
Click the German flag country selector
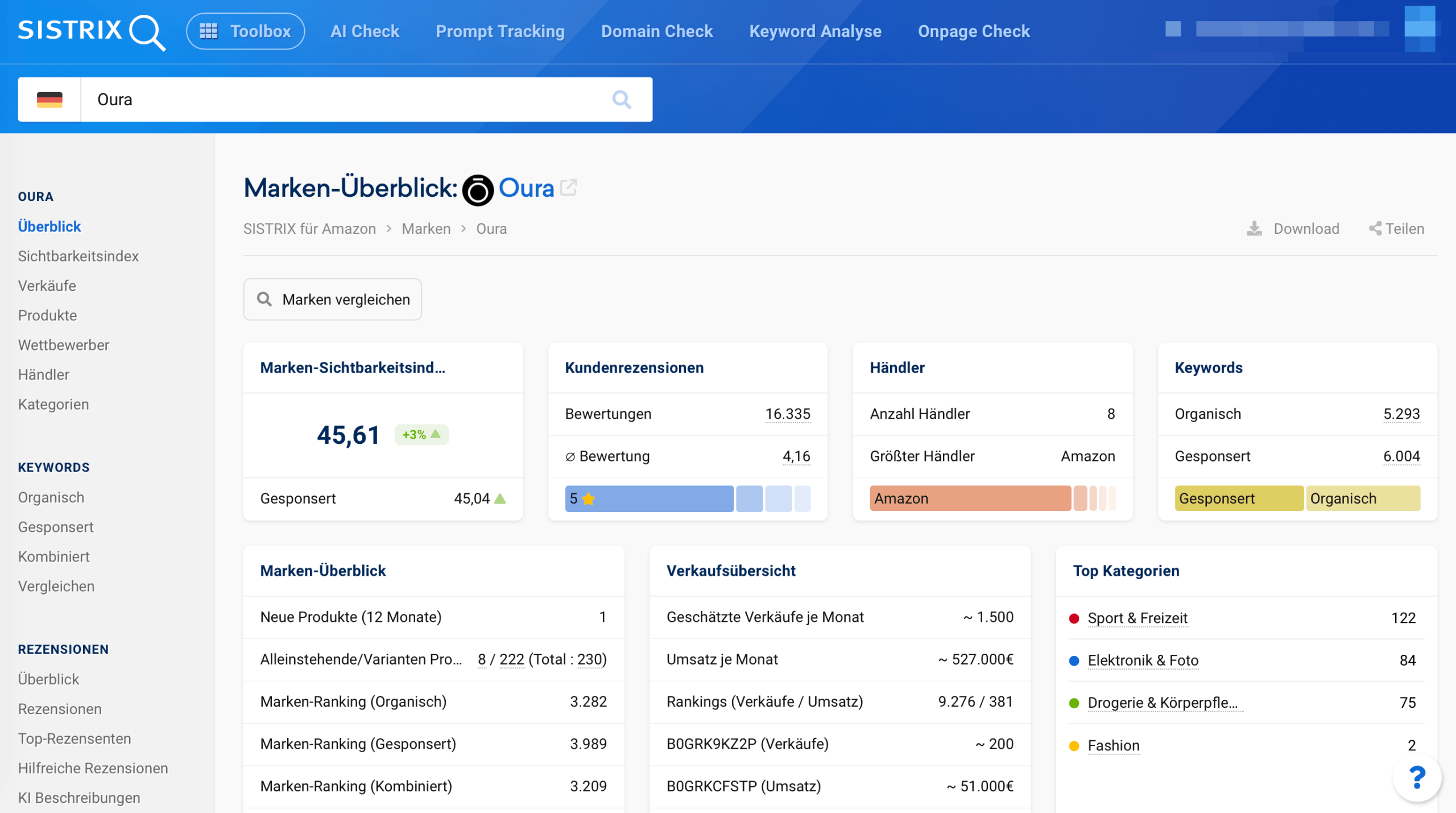pos(49,100)
